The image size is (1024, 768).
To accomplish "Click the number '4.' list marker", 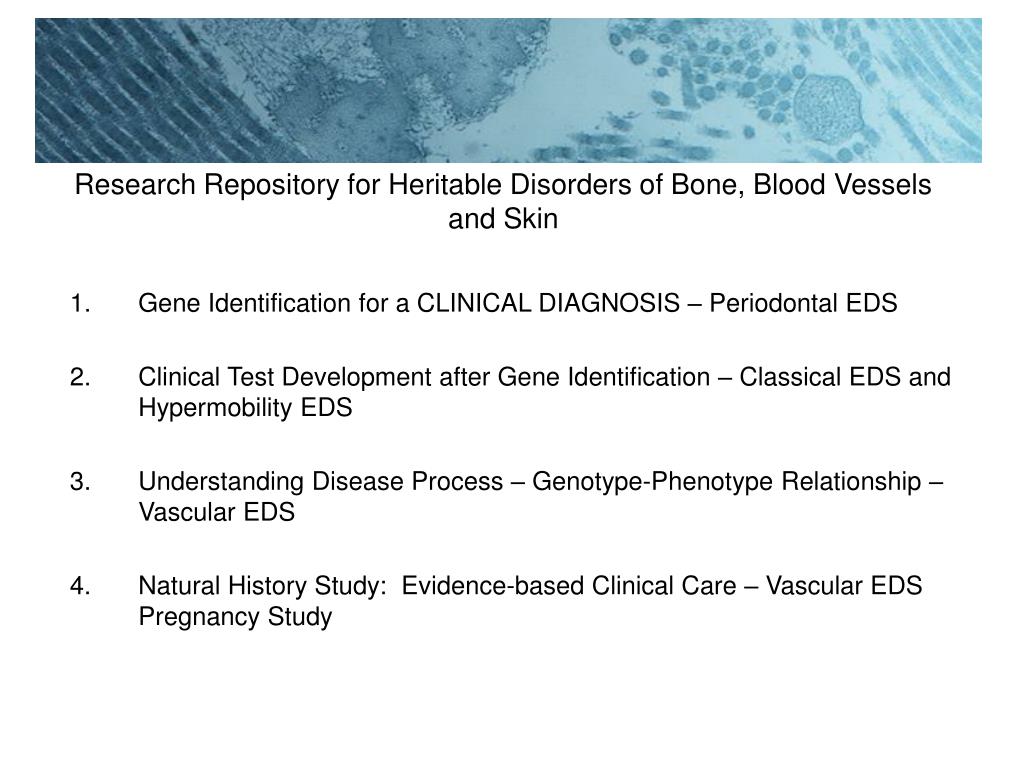I will (80, 586).
